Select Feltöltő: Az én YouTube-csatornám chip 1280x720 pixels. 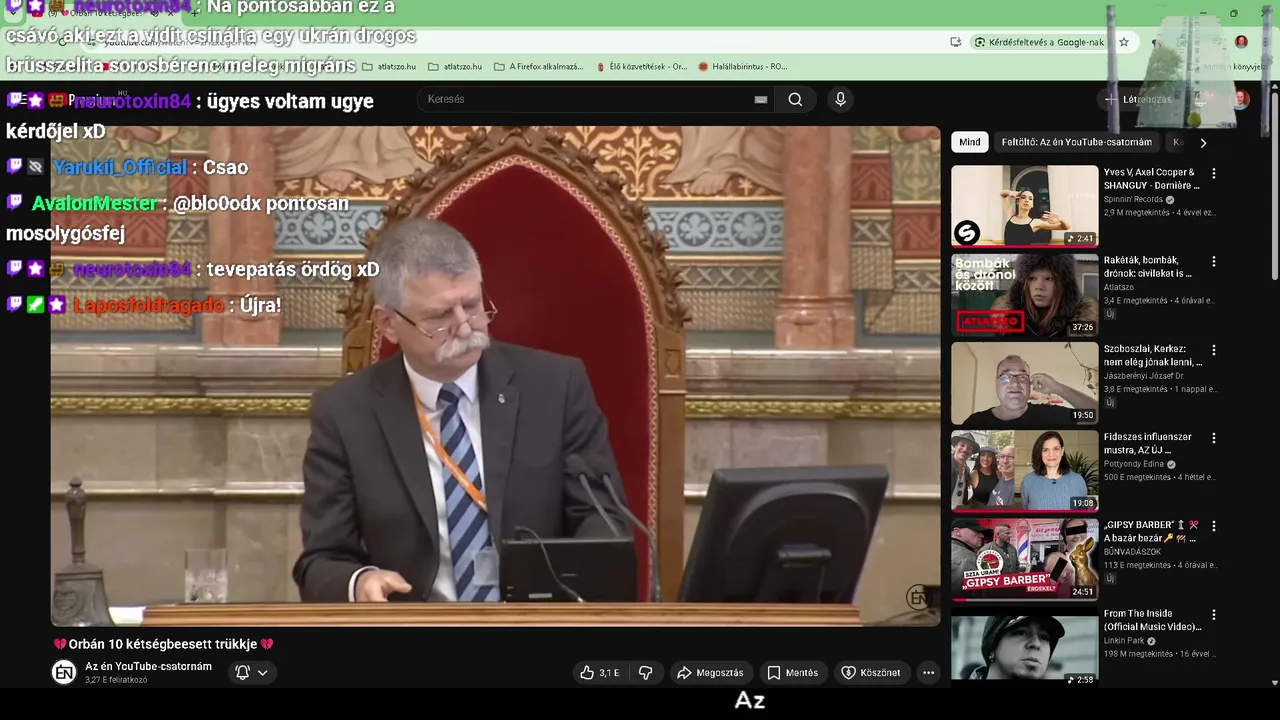coord(1077,142)
